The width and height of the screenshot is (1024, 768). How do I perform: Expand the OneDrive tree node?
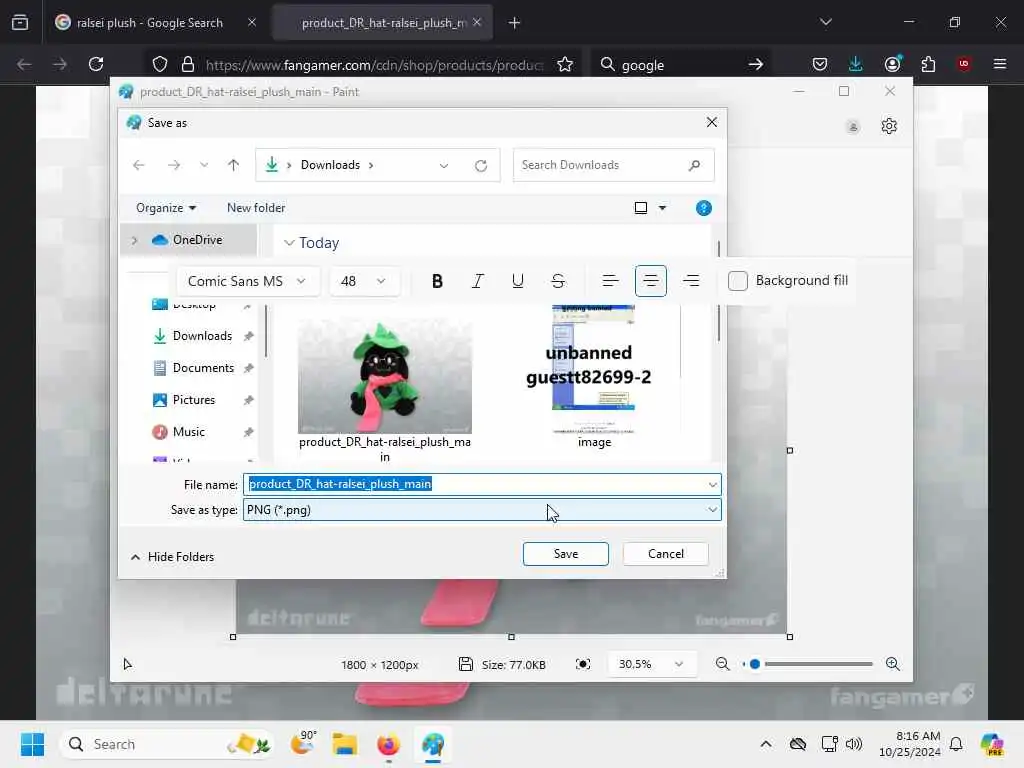[x=135, y=240]
